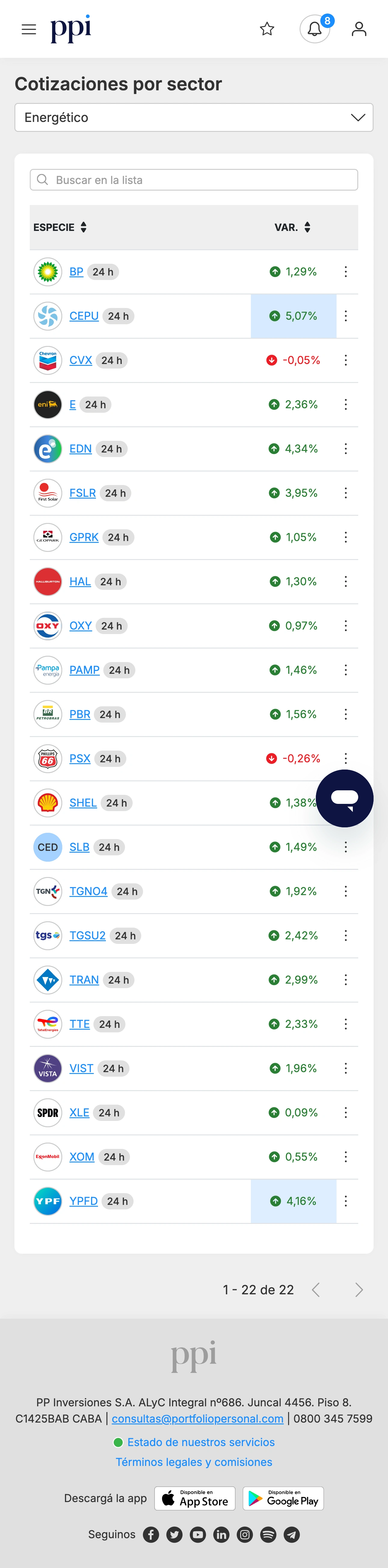Open favorites star icon in header
The image size is (388, 1568).
point(267,29)
